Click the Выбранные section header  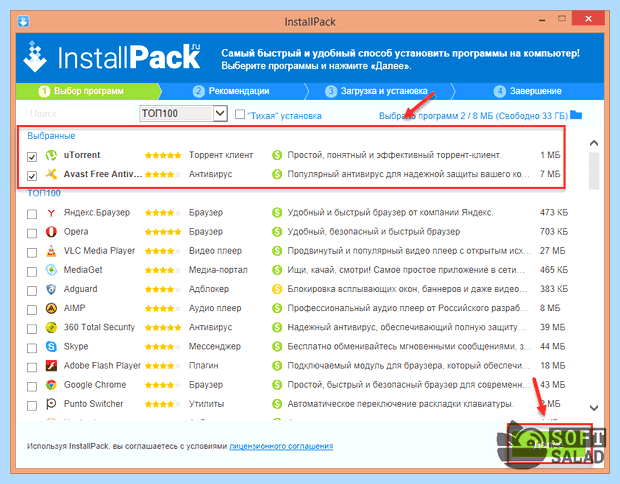51,136
